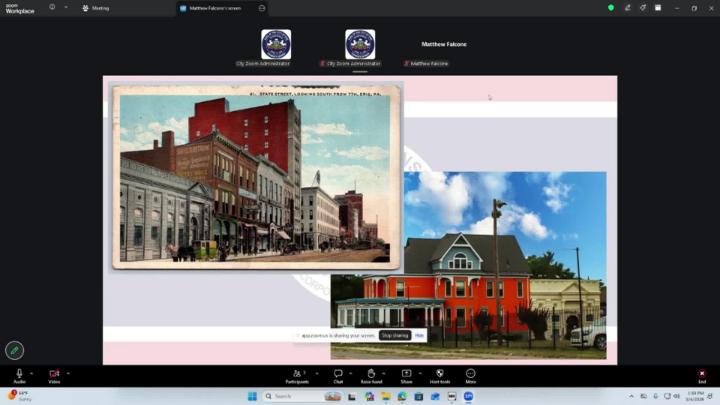The image size is (720, 405).
Task: Open video options arrow beside Video
Action: tap(68, 373)
